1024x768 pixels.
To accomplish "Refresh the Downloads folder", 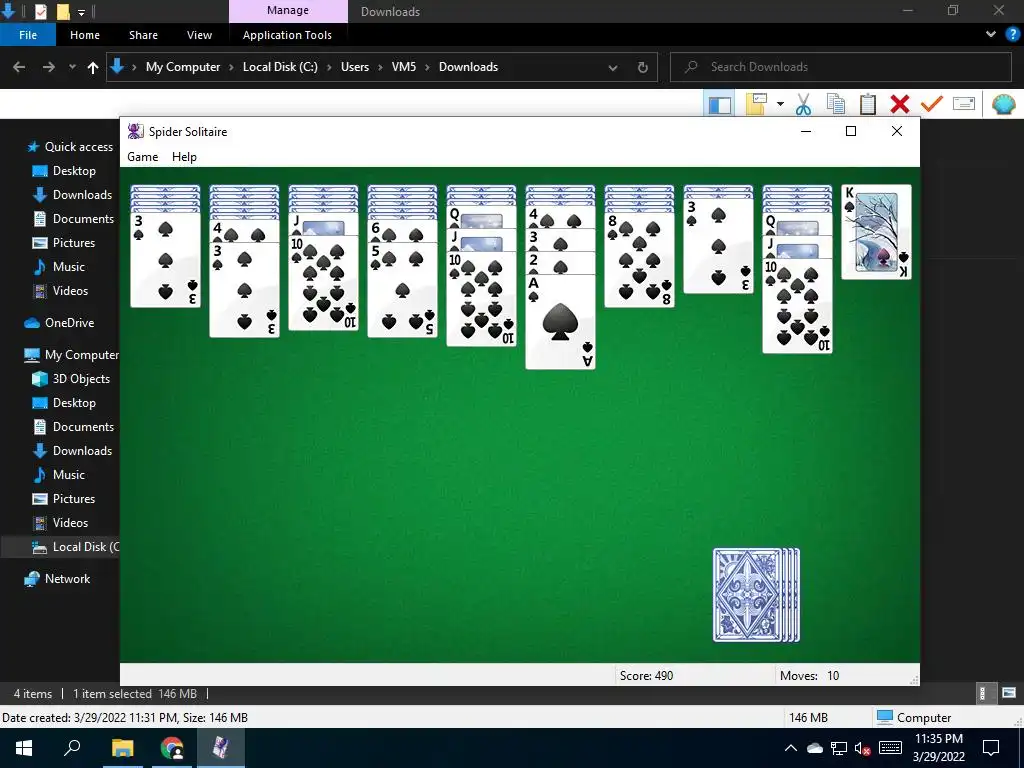I will pos(643,67).
